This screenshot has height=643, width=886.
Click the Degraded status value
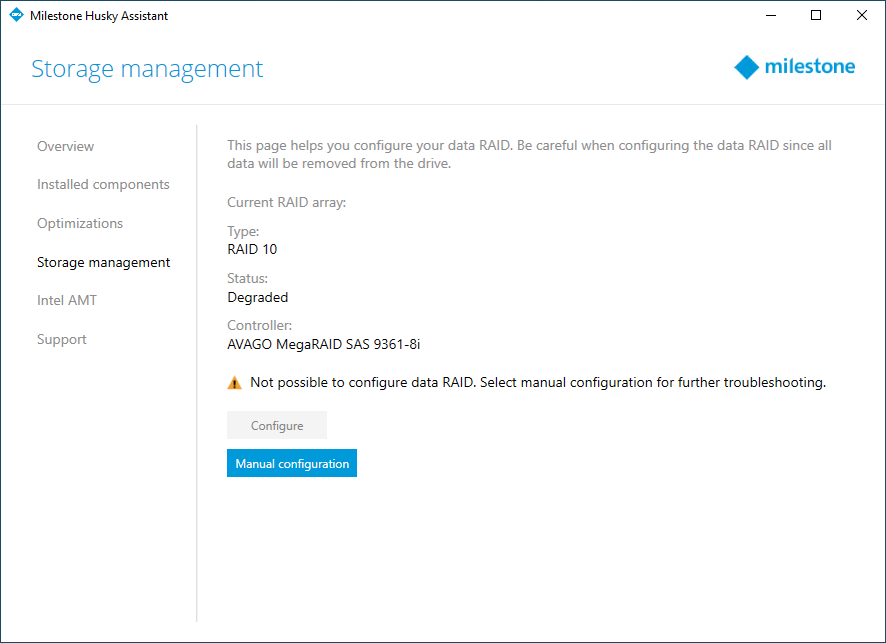(x=257, y=297)
